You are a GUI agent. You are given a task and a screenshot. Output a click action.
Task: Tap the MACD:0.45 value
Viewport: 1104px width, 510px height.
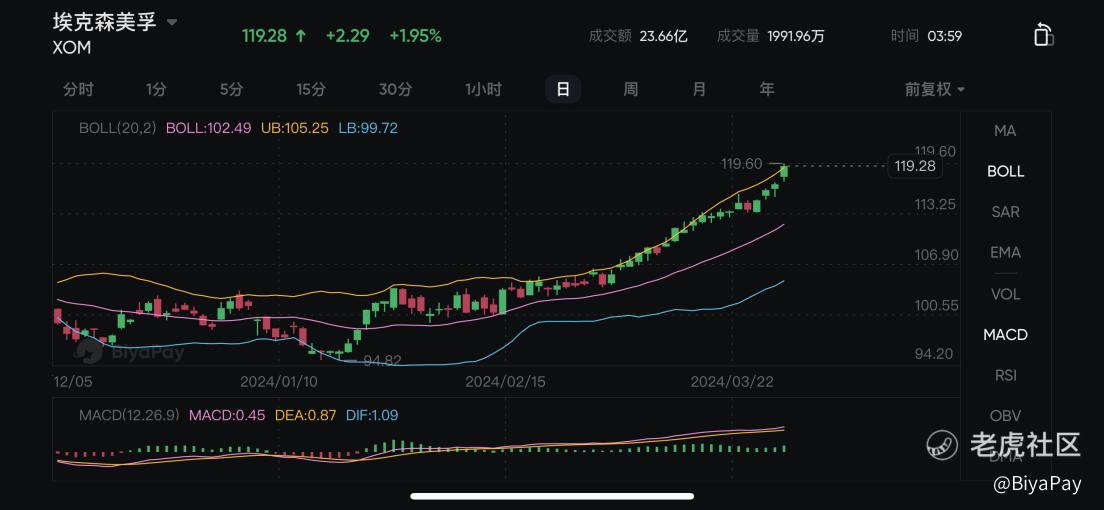(x=227, y=415)
